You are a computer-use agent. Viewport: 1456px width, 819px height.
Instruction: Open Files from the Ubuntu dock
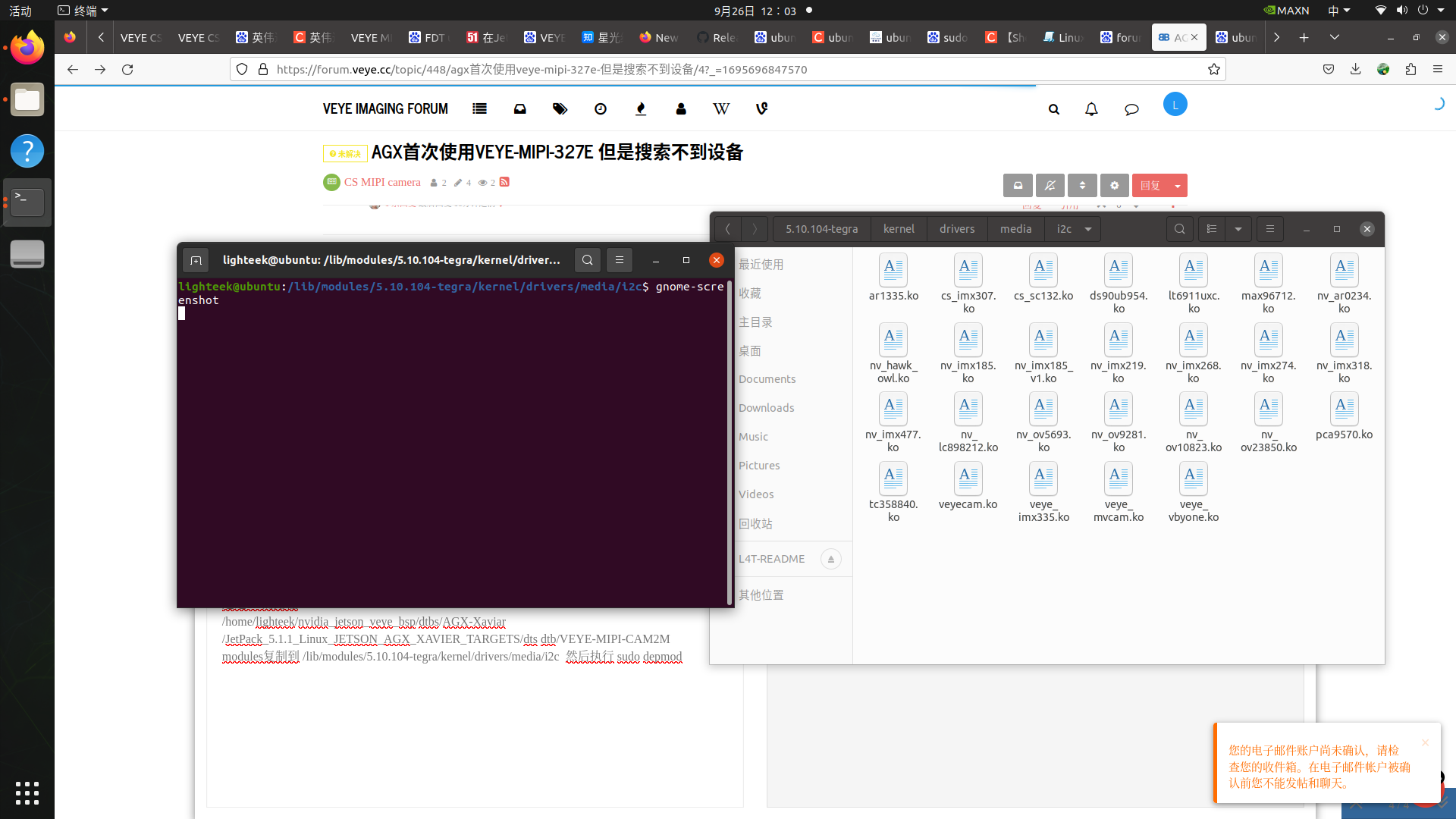27,99
